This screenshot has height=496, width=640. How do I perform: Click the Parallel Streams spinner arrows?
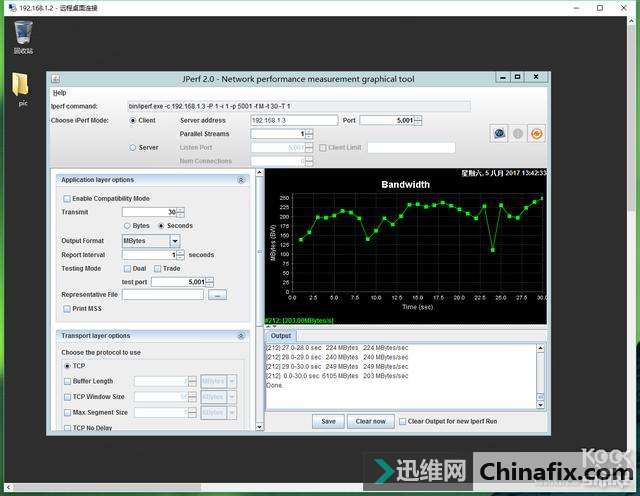click(x=309, y=134)
